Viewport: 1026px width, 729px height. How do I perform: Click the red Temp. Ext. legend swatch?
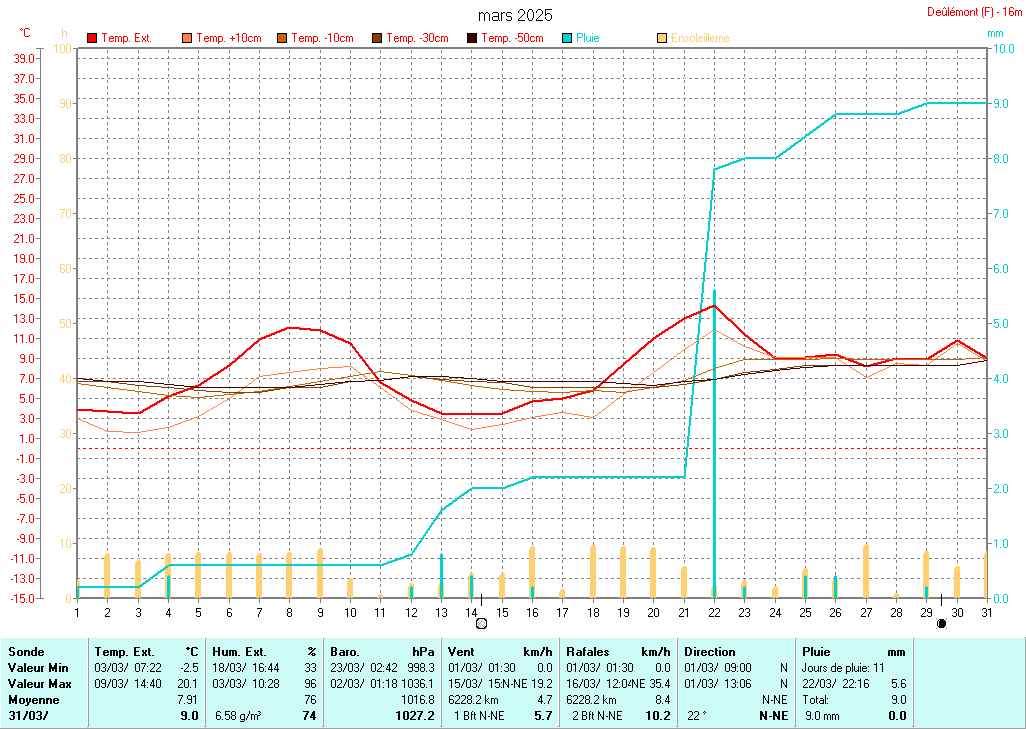coord(93,38)
